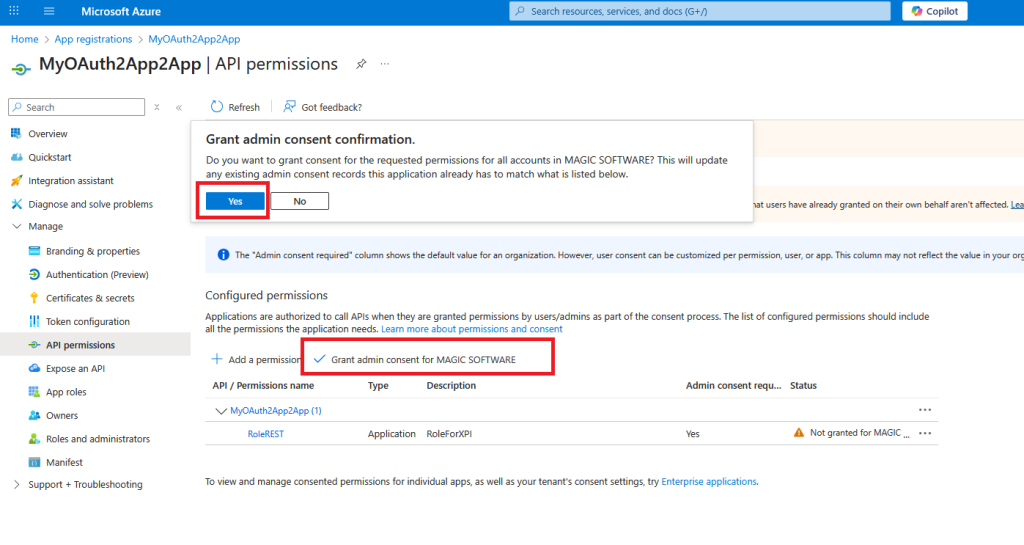Click the Azure resources search bar

tap(700, 11)
